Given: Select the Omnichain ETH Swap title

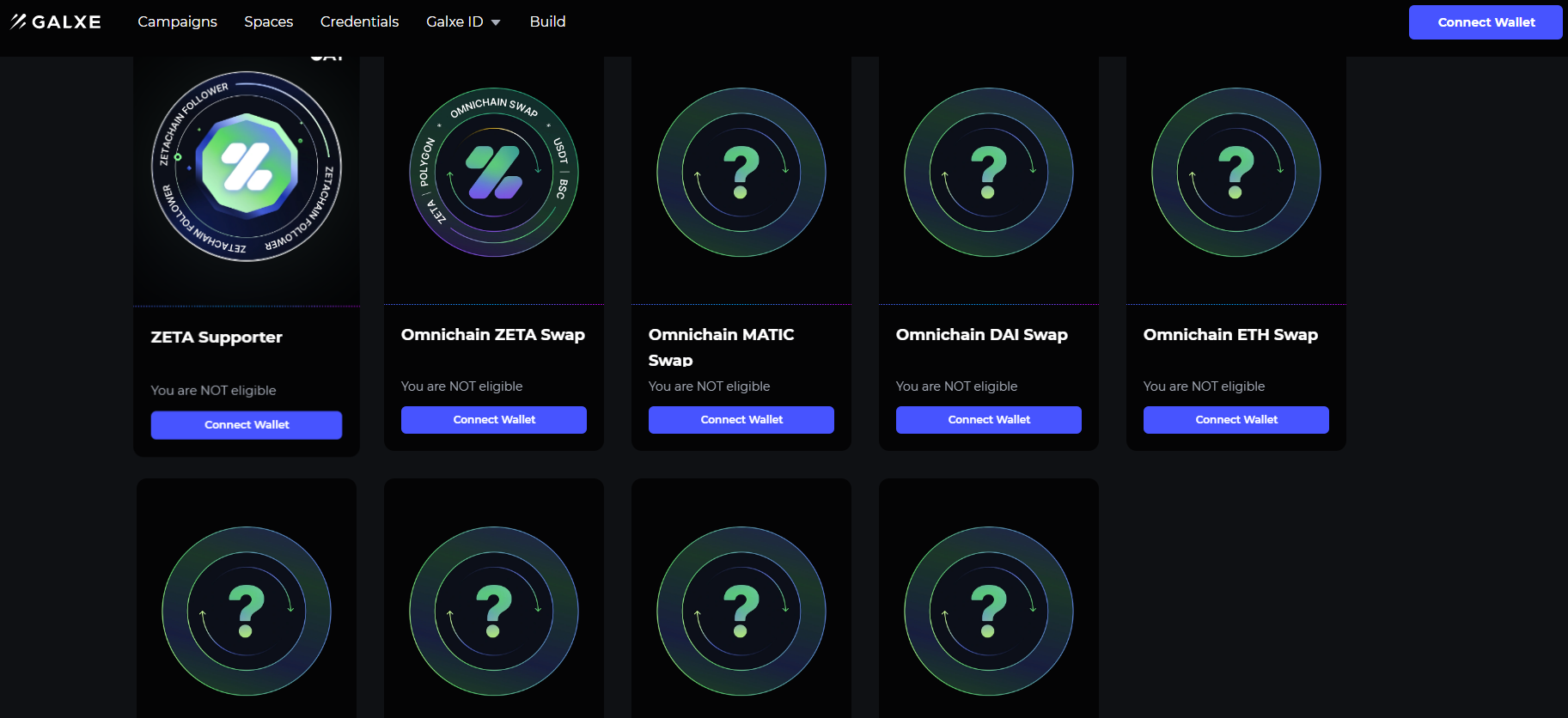Looking at the screenshot, I should click(x=1230, y=335).
